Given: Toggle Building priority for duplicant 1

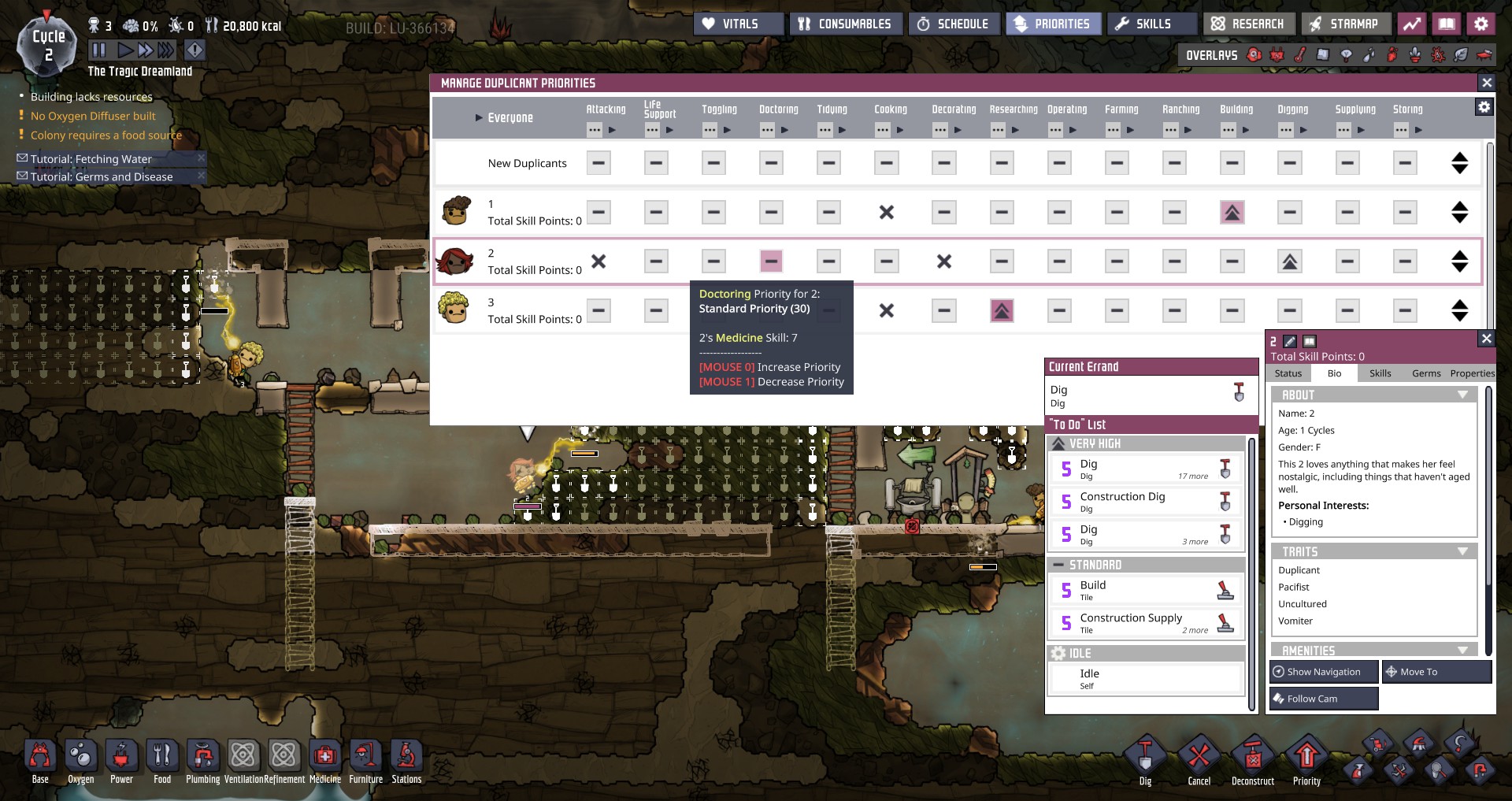Looking at the screenshot, I should (1232, 212).
